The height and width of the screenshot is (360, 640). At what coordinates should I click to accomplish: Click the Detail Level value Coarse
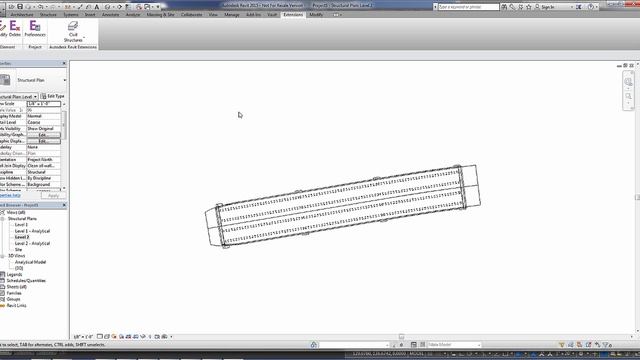(x=44, y=122)
